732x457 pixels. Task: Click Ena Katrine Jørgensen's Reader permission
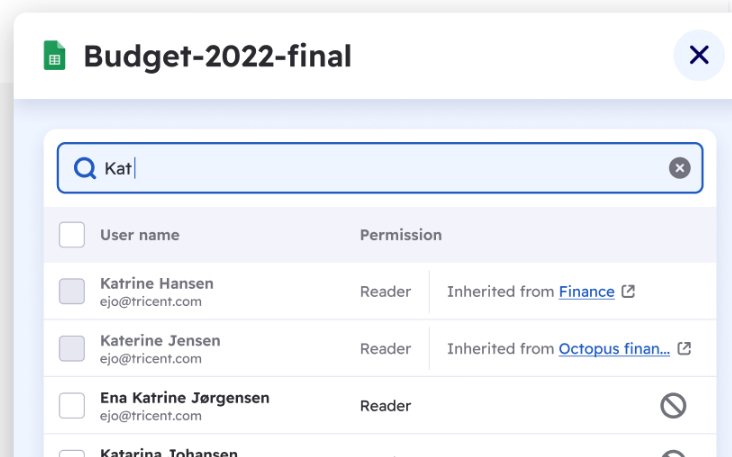coord(385,406)
